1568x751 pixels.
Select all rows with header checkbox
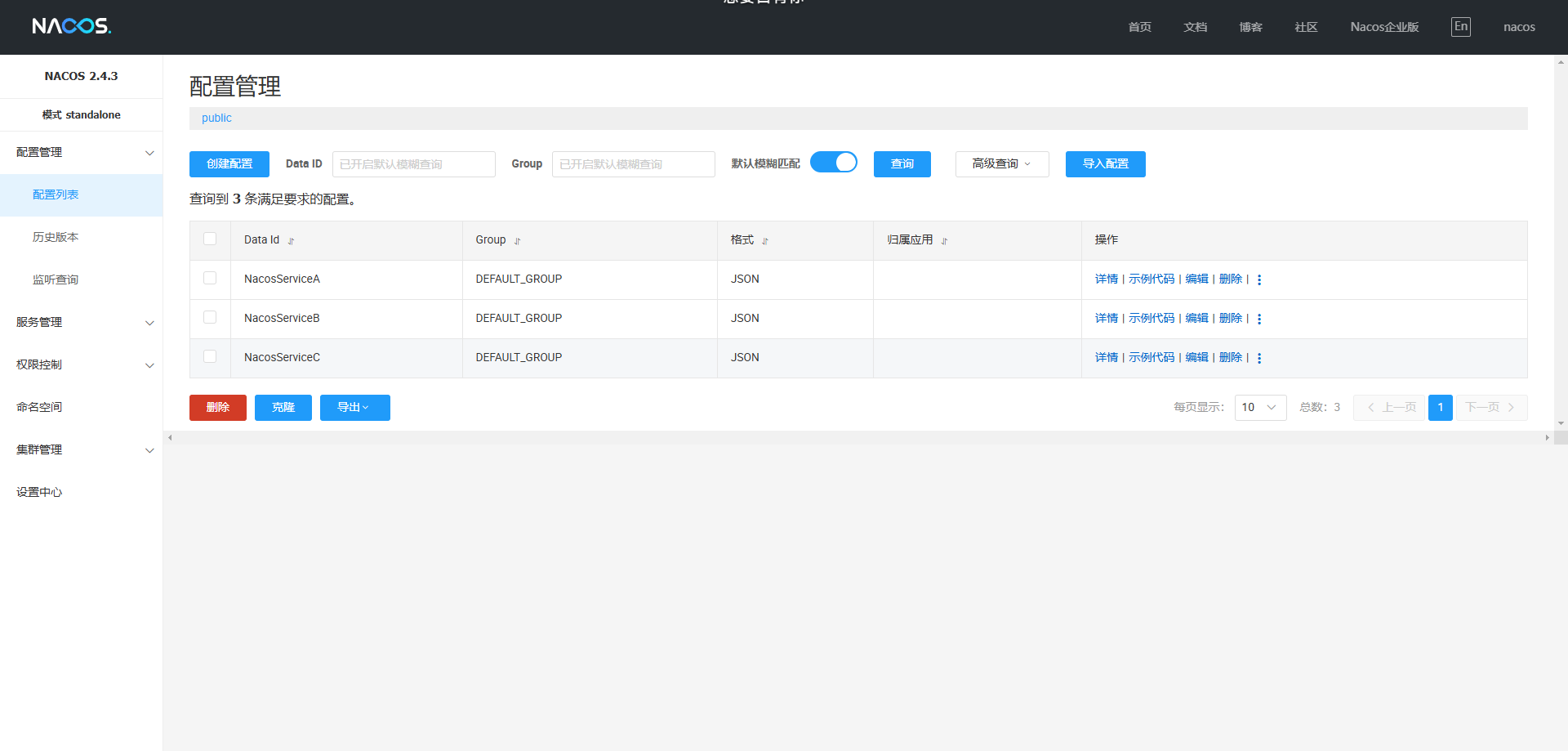click(210, 239)
